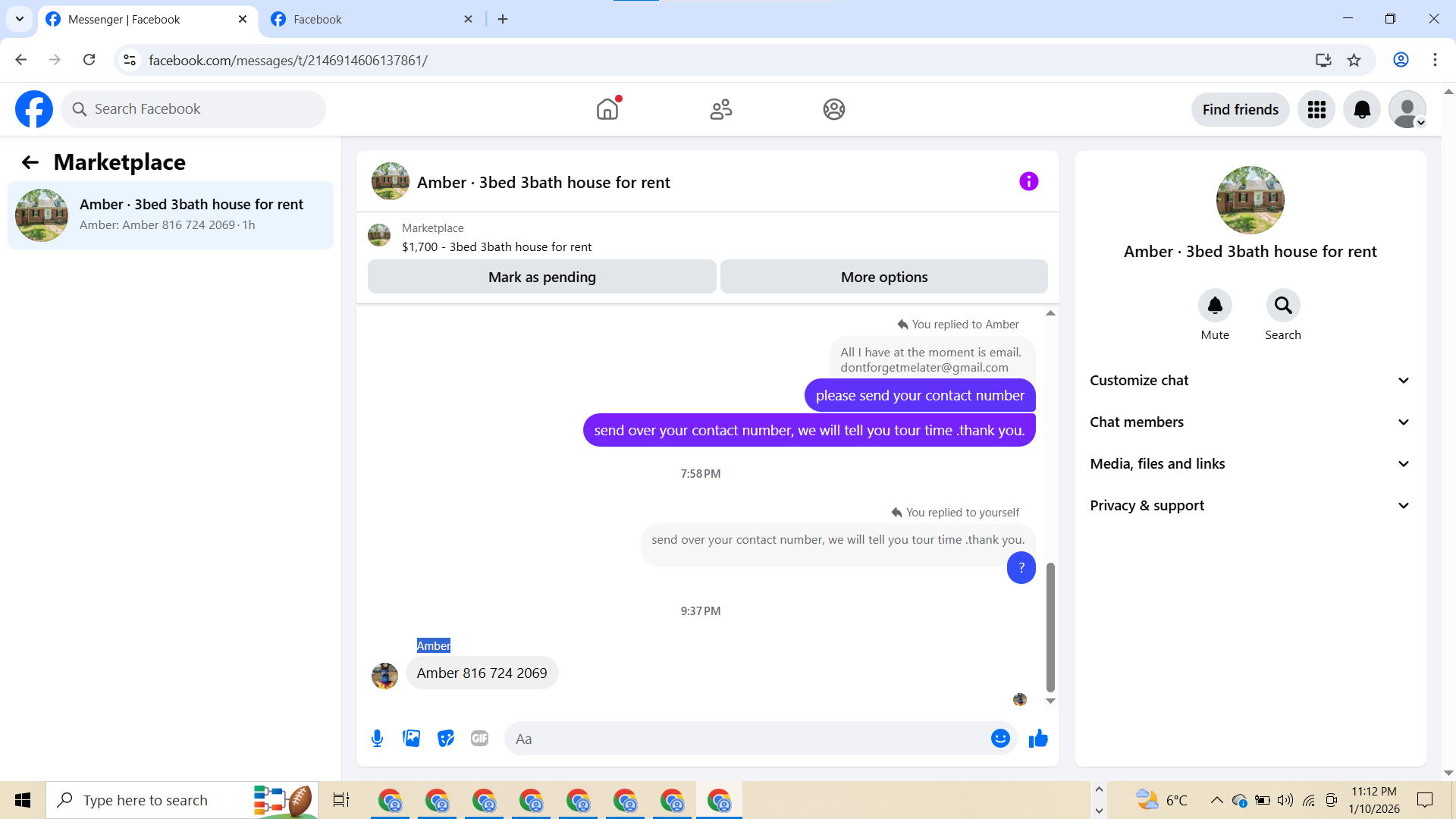Open the Facebook notifications bell

(x=1362, y=110)
